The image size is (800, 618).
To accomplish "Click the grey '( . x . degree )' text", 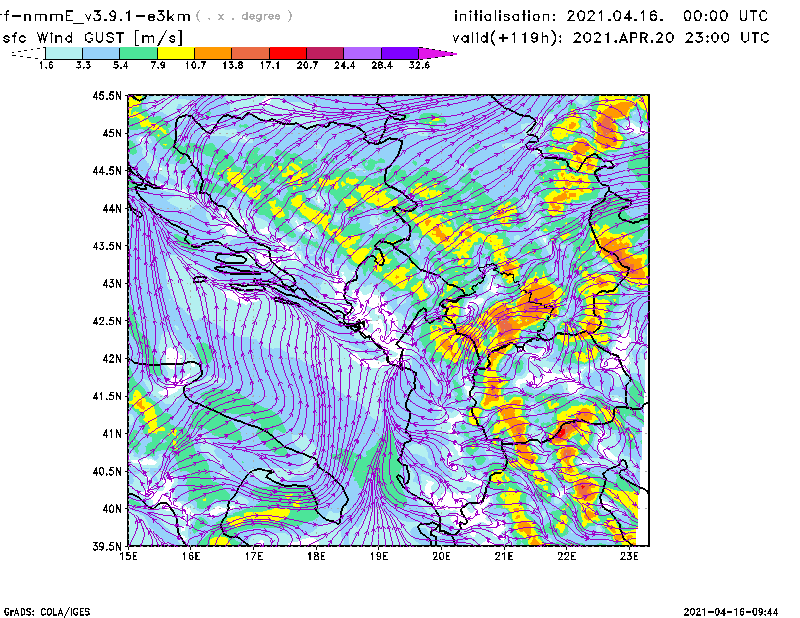I will point(244,16).
